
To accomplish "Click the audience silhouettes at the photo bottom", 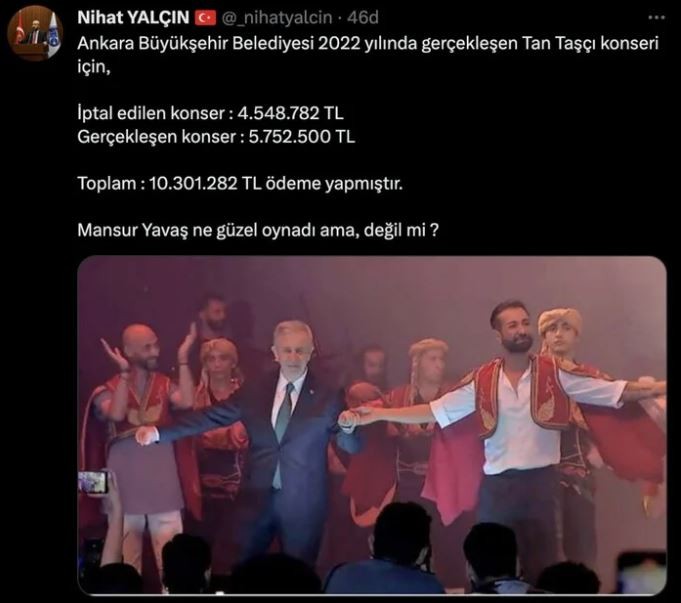I will click(372, 560).
